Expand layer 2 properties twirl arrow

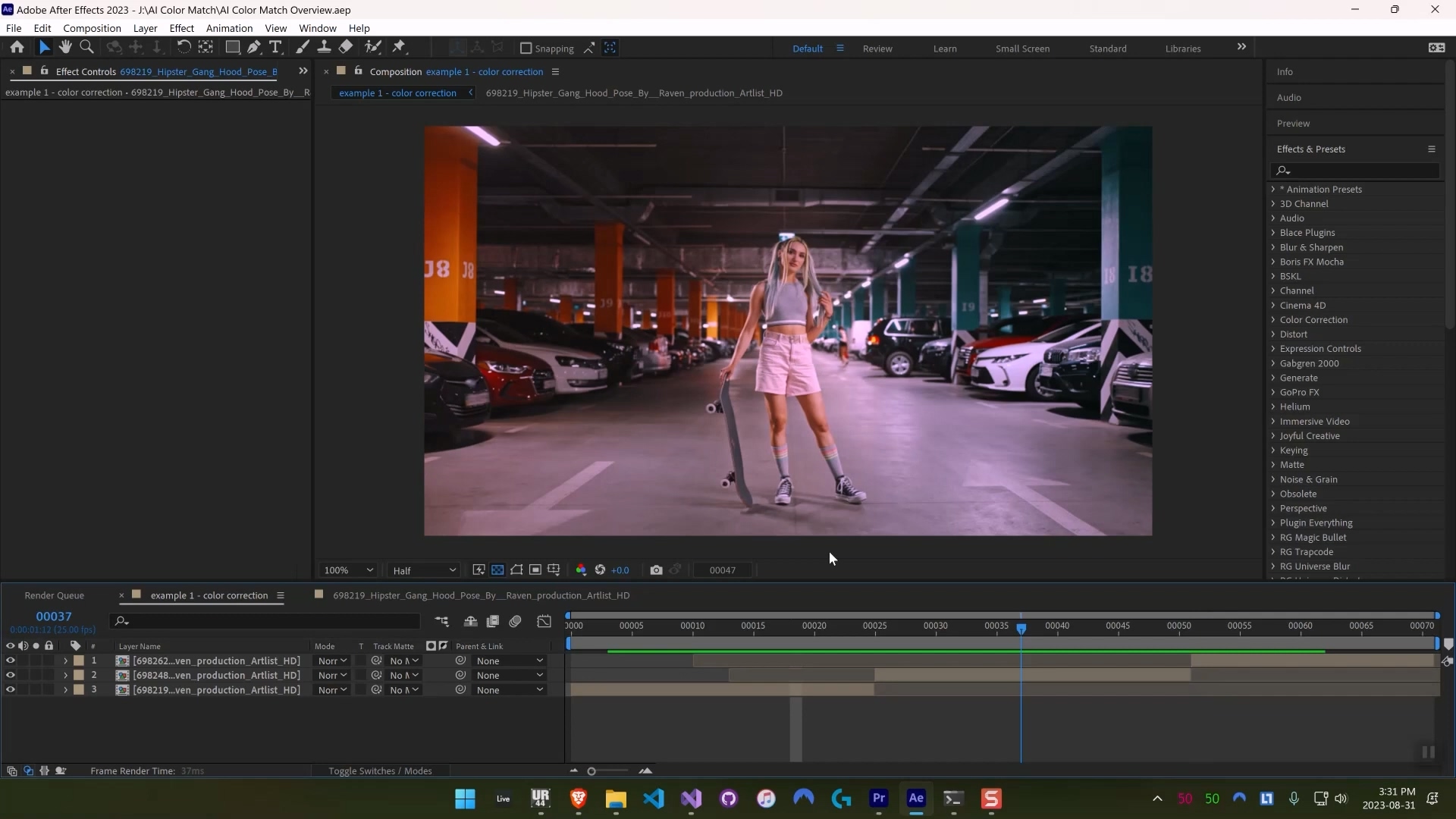65,676
